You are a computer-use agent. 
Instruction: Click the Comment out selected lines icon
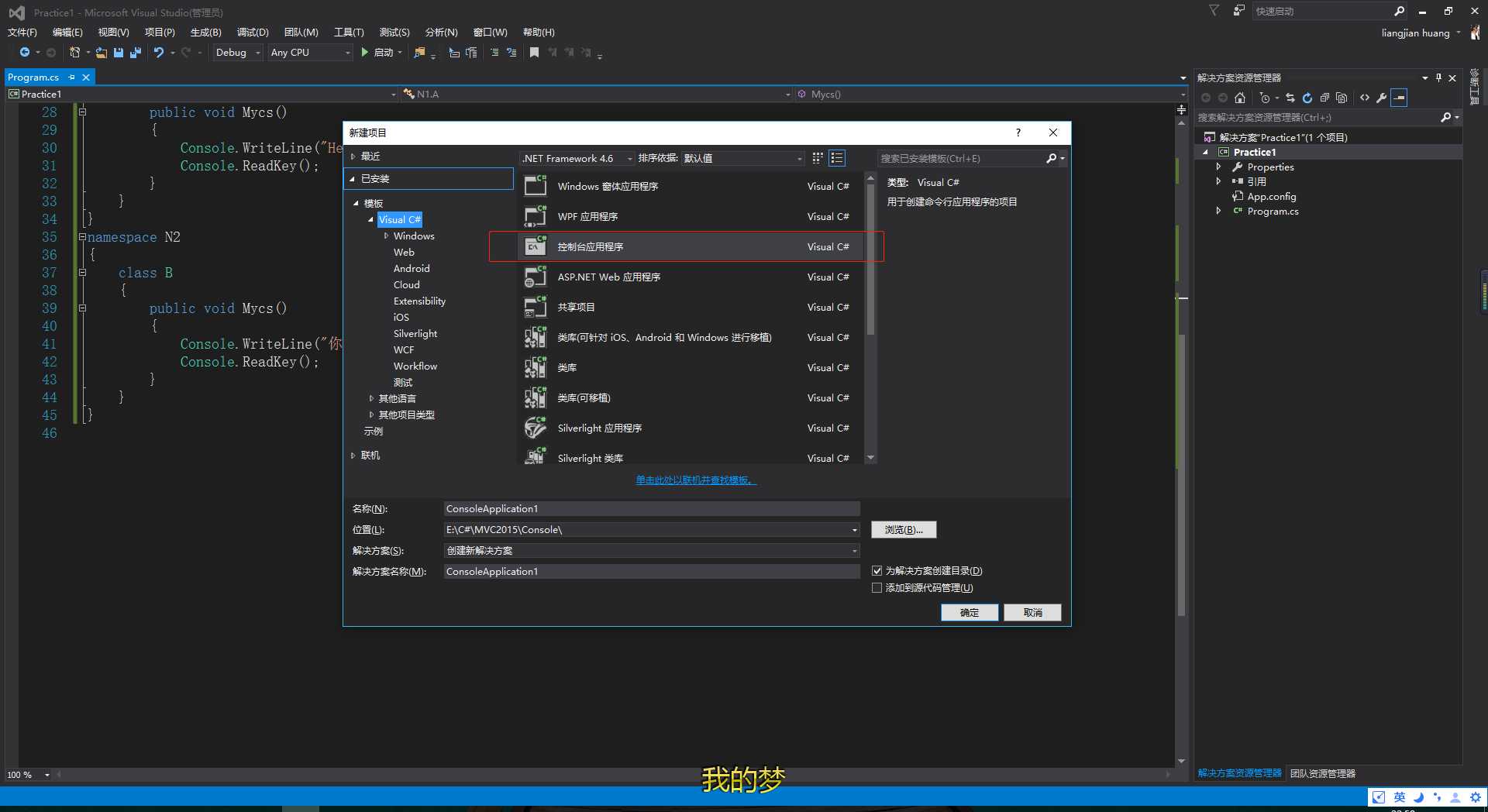[x=494, y=52]
